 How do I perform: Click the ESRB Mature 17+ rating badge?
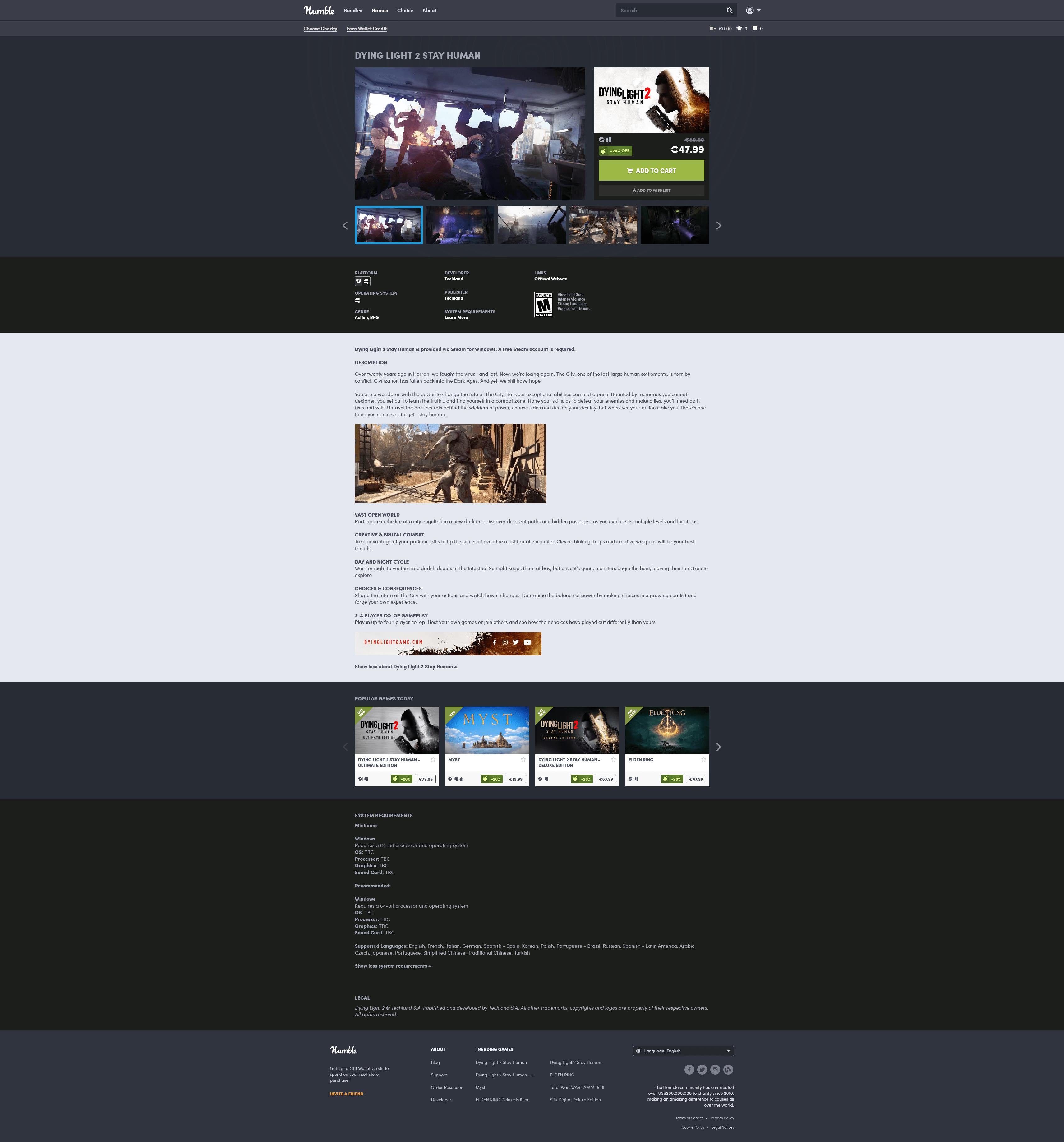[x=543, y=305]
